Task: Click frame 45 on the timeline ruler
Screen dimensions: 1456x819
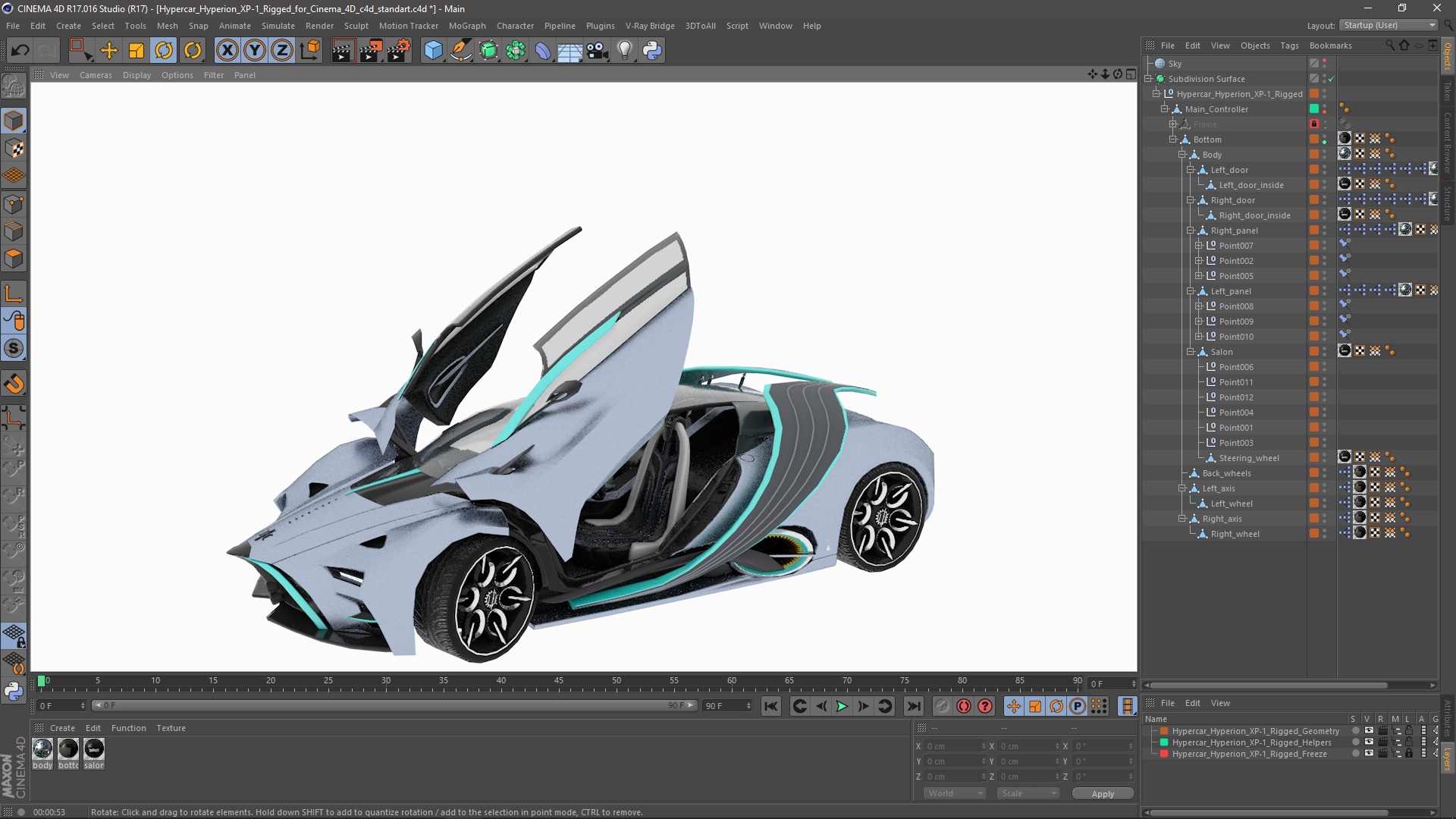Action: tap(558, 682)
